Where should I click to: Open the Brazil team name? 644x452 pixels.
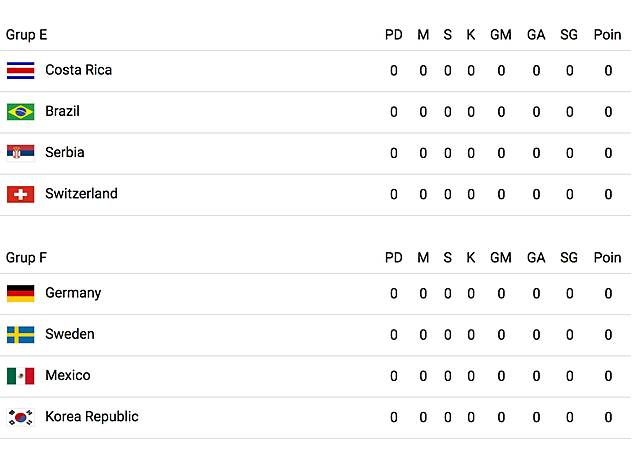point(62,111)
